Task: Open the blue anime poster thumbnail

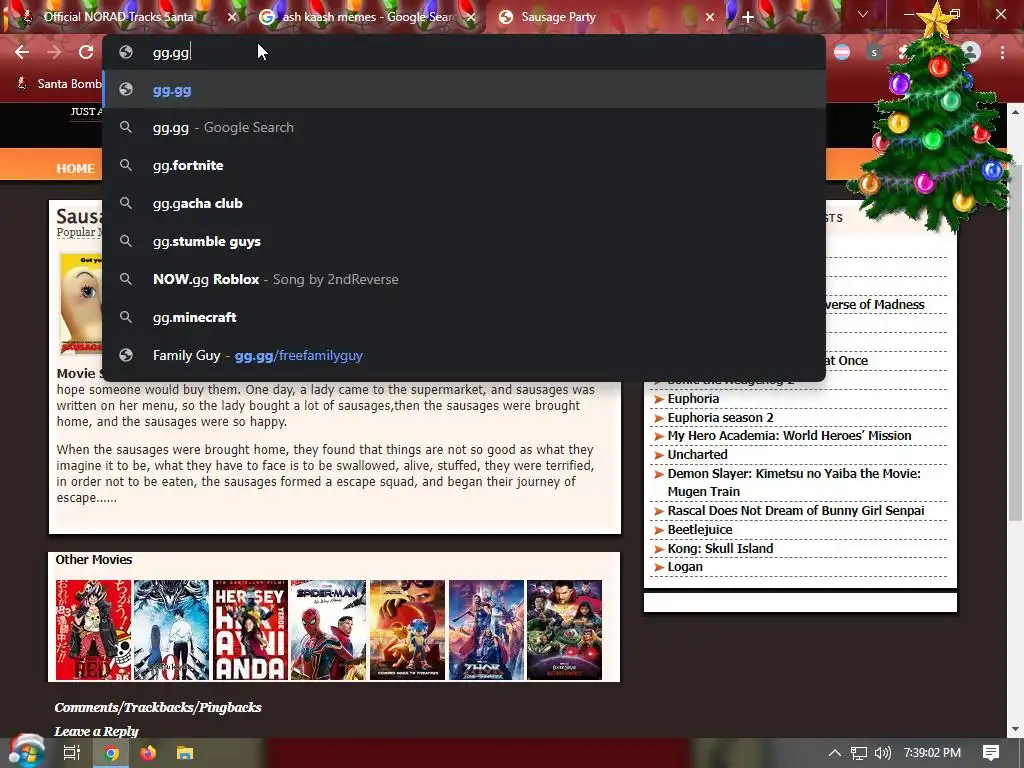Action: coord(171,630)
